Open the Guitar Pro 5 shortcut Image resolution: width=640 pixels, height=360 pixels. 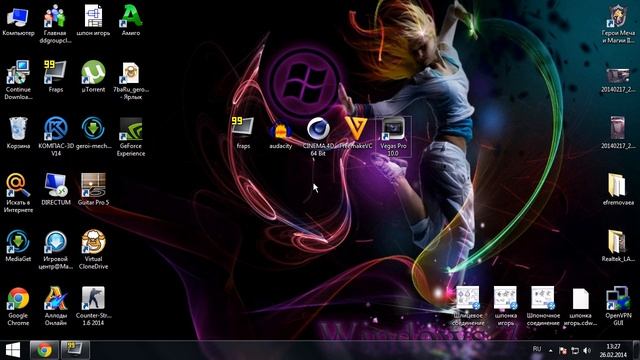tap(93, 189)
